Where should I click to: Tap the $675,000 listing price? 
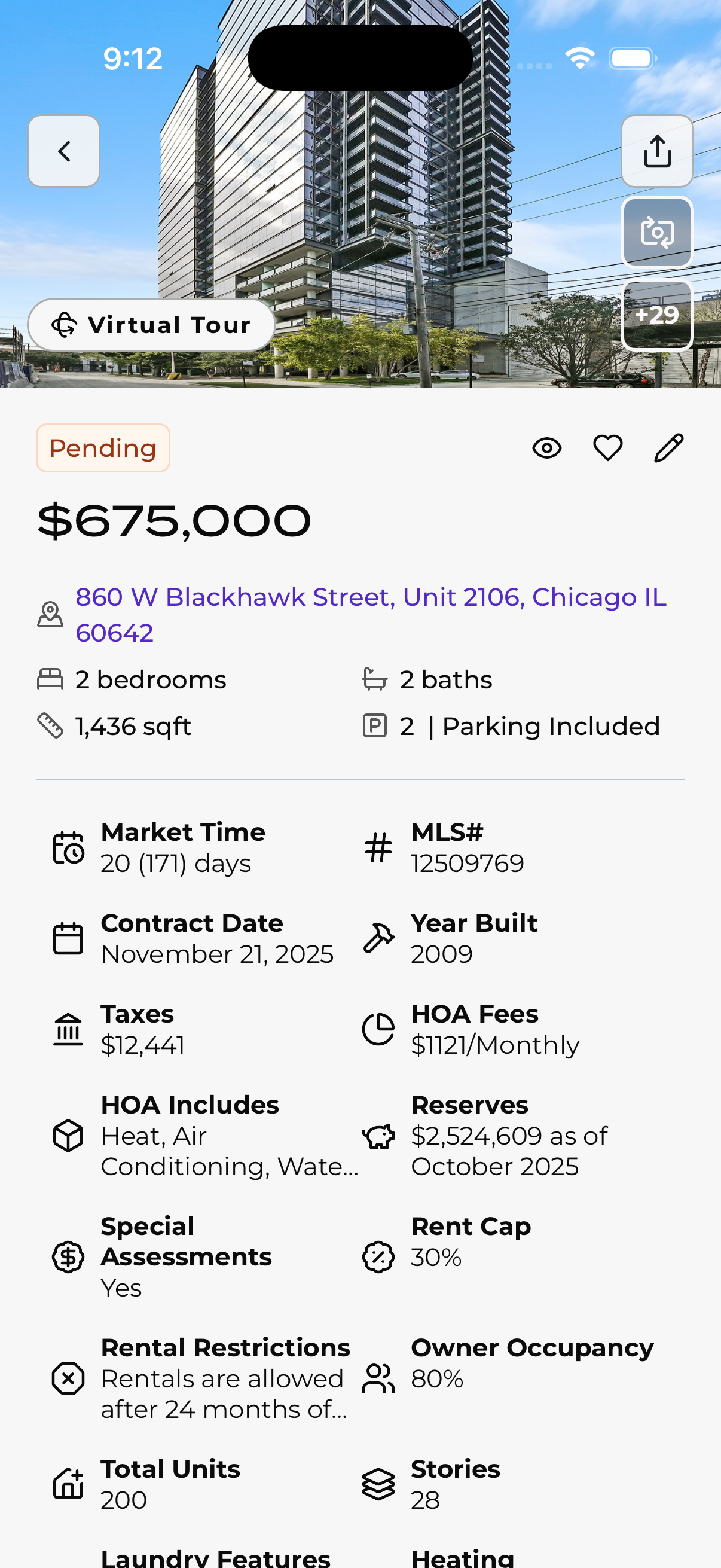174,521
